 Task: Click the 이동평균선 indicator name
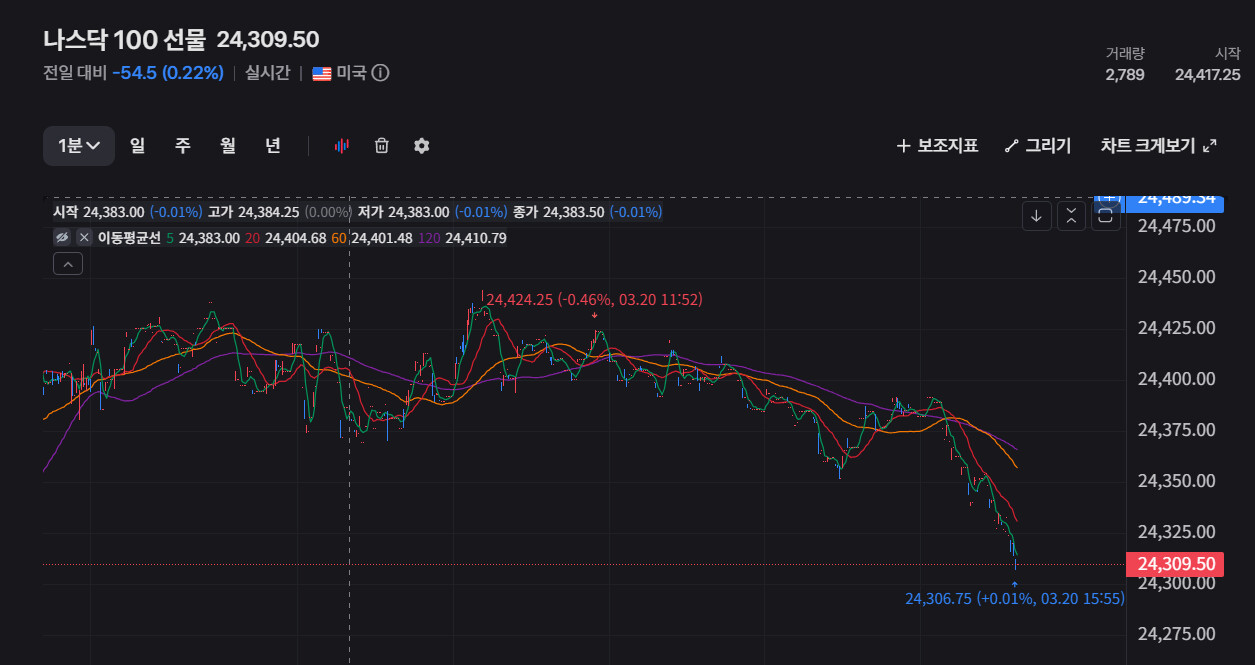pos(129,238)
